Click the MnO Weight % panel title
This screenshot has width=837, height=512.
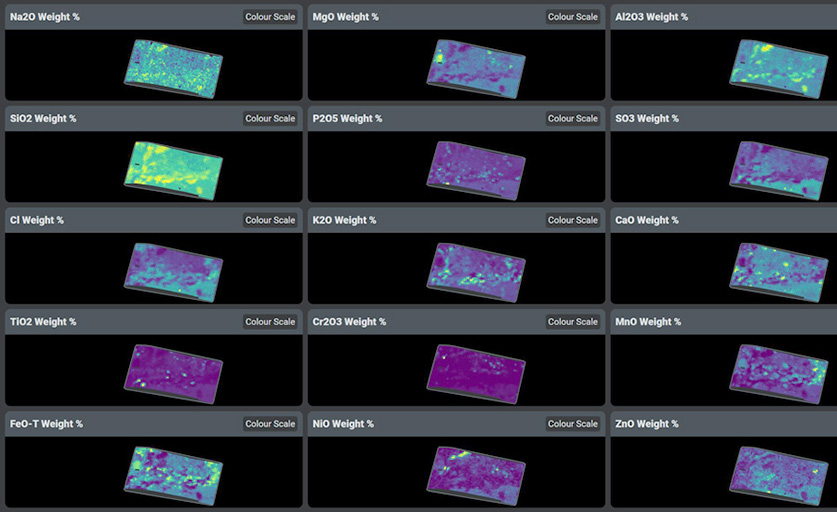(x=648, y=321)
